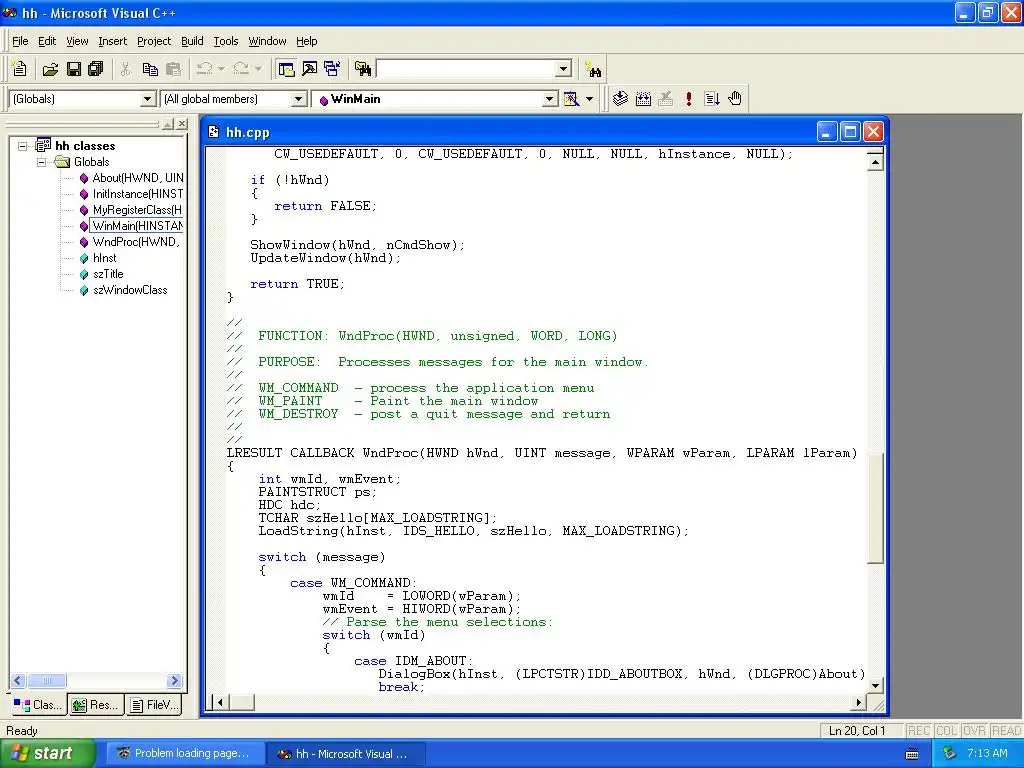Collapse the hh classes tree node
This screenshot has height=768, width=1024.
pyautogui.click(x=23, y=146)
